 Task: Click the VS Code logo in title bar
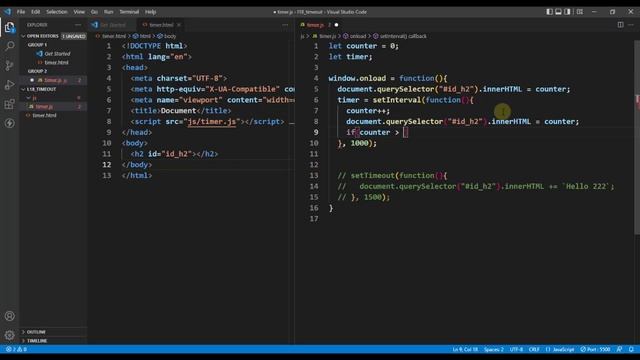pos(7,12)
